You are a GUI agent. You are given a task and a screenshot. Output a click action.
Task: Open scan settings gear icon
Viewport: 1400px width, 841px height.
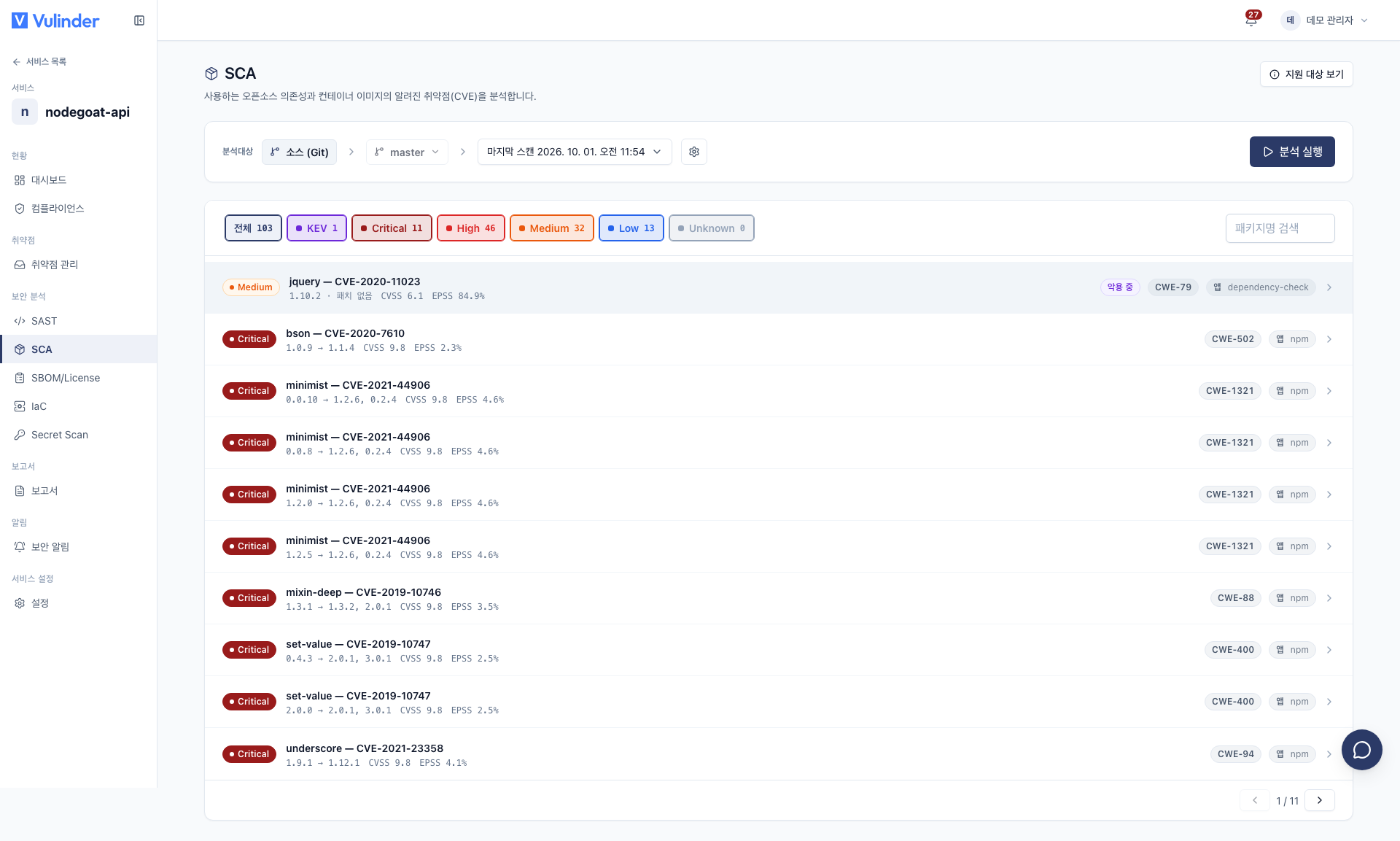[694, 152]
